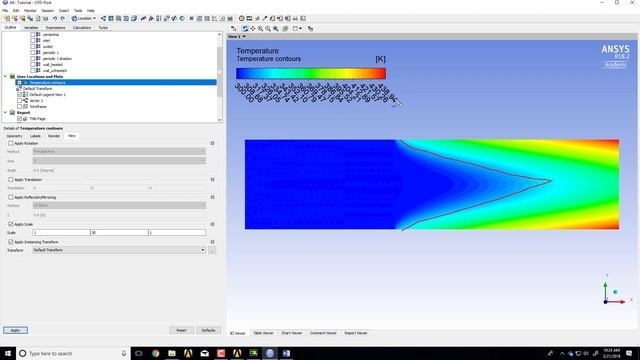The image size is (640, 360).
Task: Click the Apply Instancing Transform expression icon
Action: pos(212,242)
